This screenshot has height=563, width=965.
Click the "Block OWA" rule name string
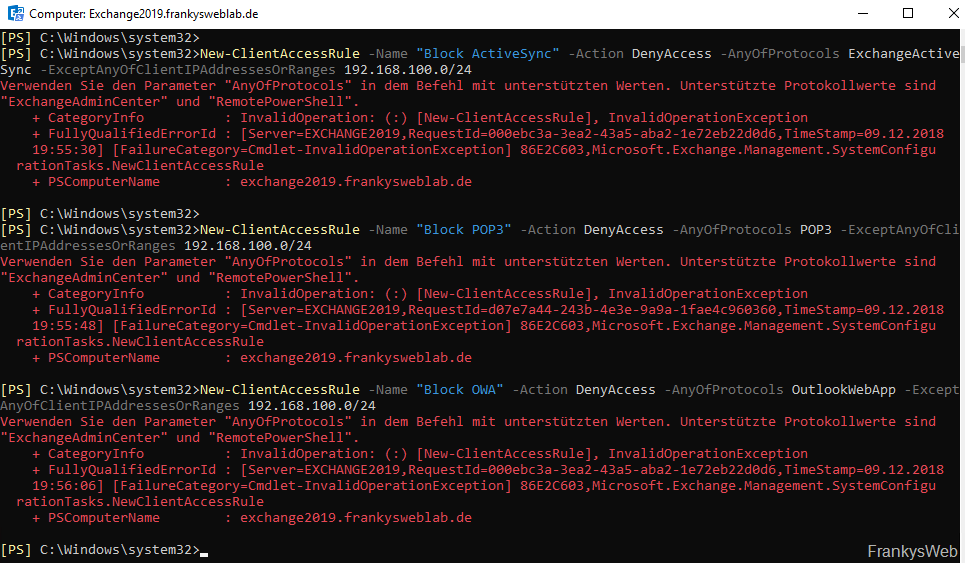pyautogui.click(x=460, y=390)
